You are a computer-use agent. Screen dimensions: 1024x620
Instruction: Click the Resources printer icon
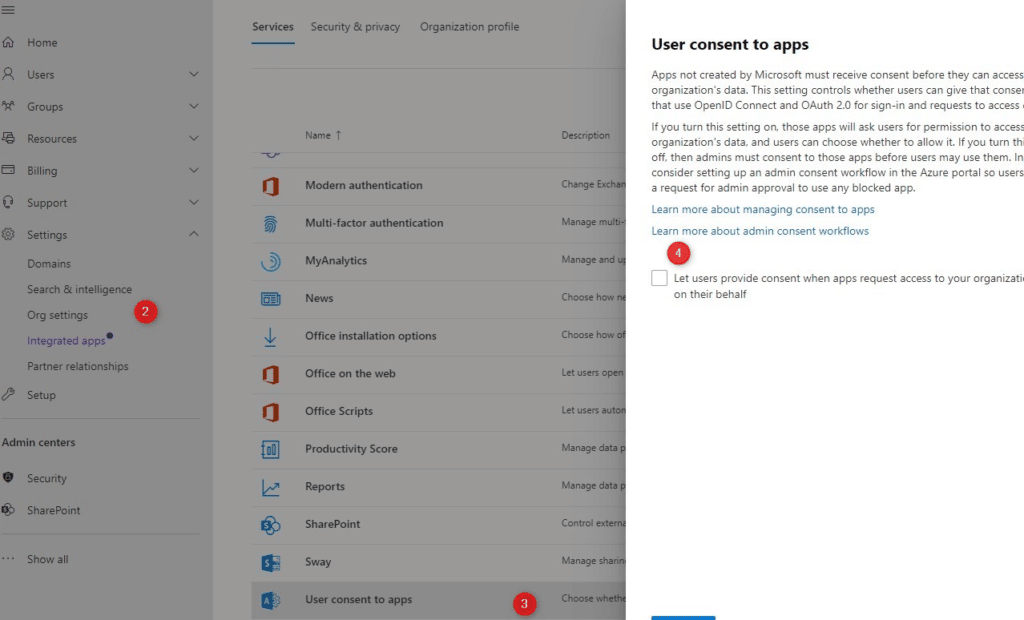pos(8,138)
